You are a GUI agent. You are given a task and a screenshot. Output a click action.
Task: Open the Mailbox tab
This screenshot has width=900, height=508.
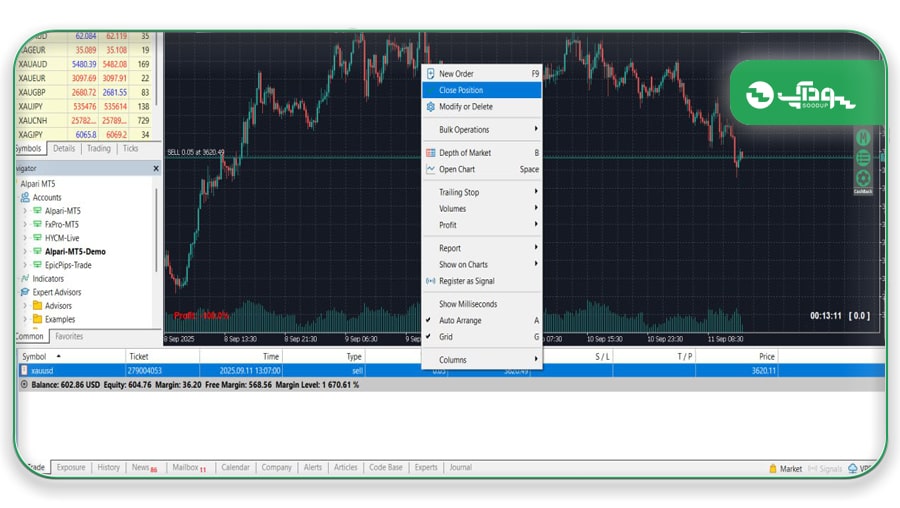tap(189, 468)
